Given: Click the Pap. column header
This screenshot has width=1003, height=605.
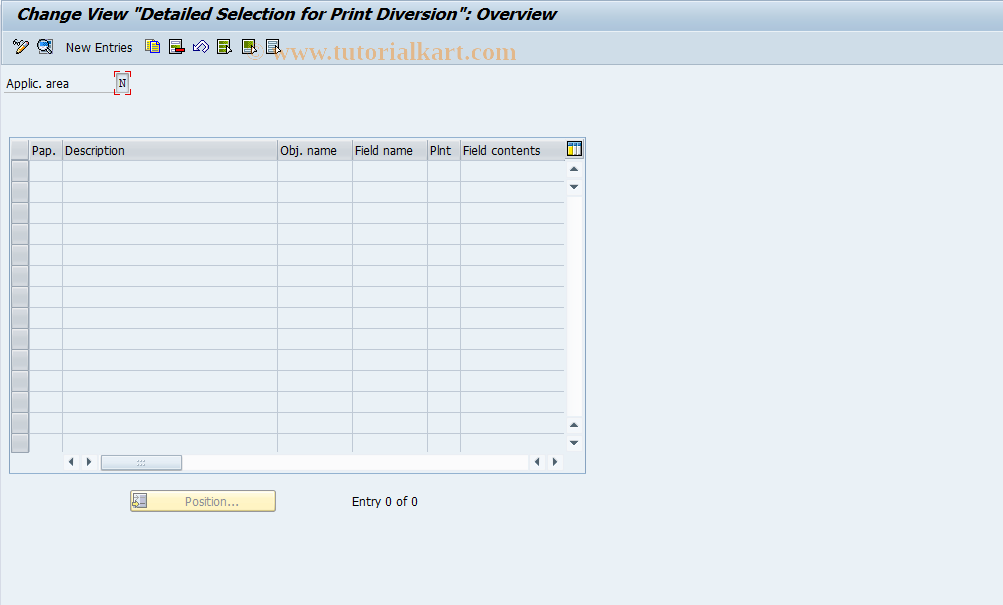Looking at the screenshot, I should pyautogui.click(x=45, y=150).
